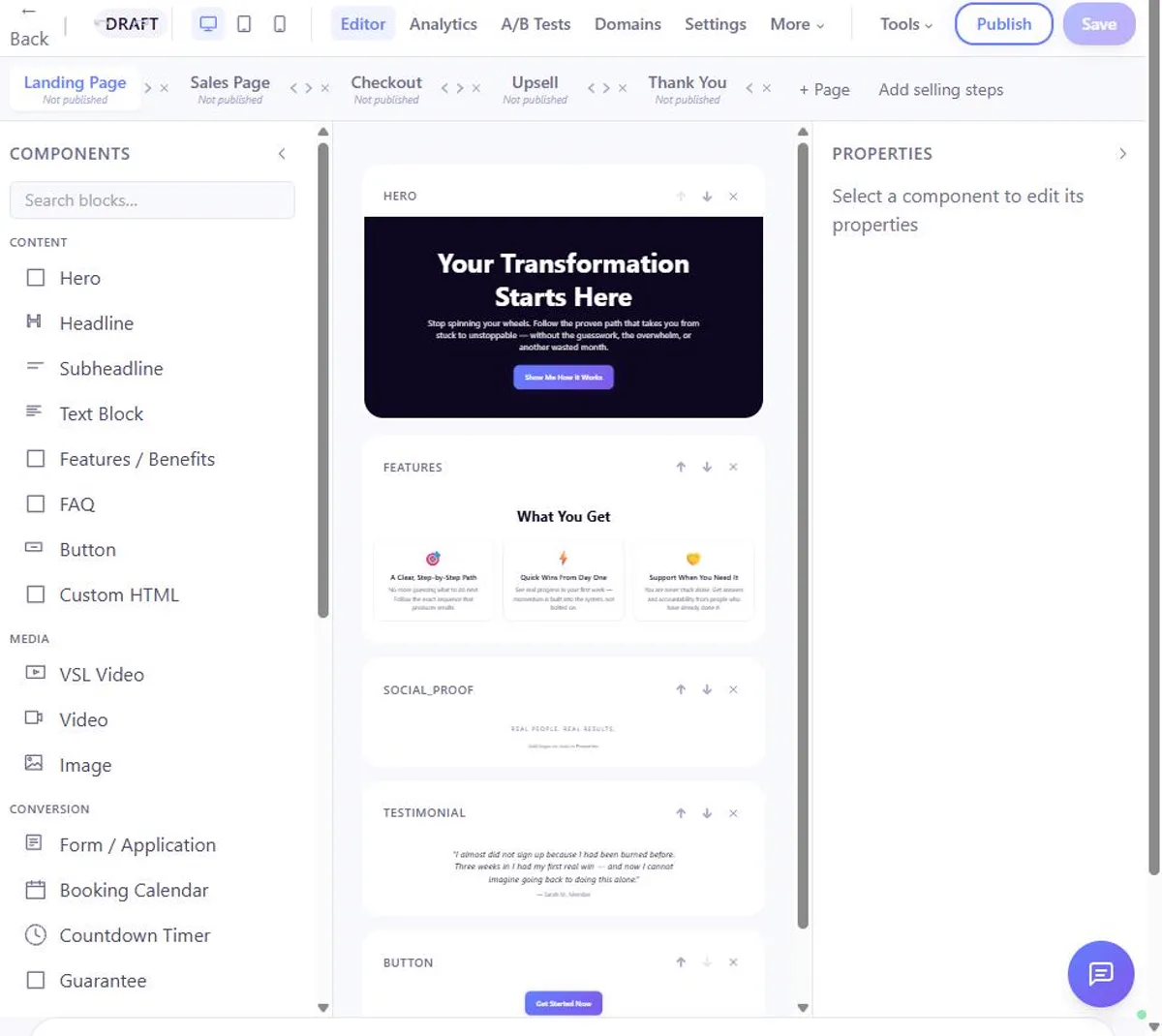Switch to tablet preview icon
This screenshot has width=1162, height=1036.
coord(244,24)
